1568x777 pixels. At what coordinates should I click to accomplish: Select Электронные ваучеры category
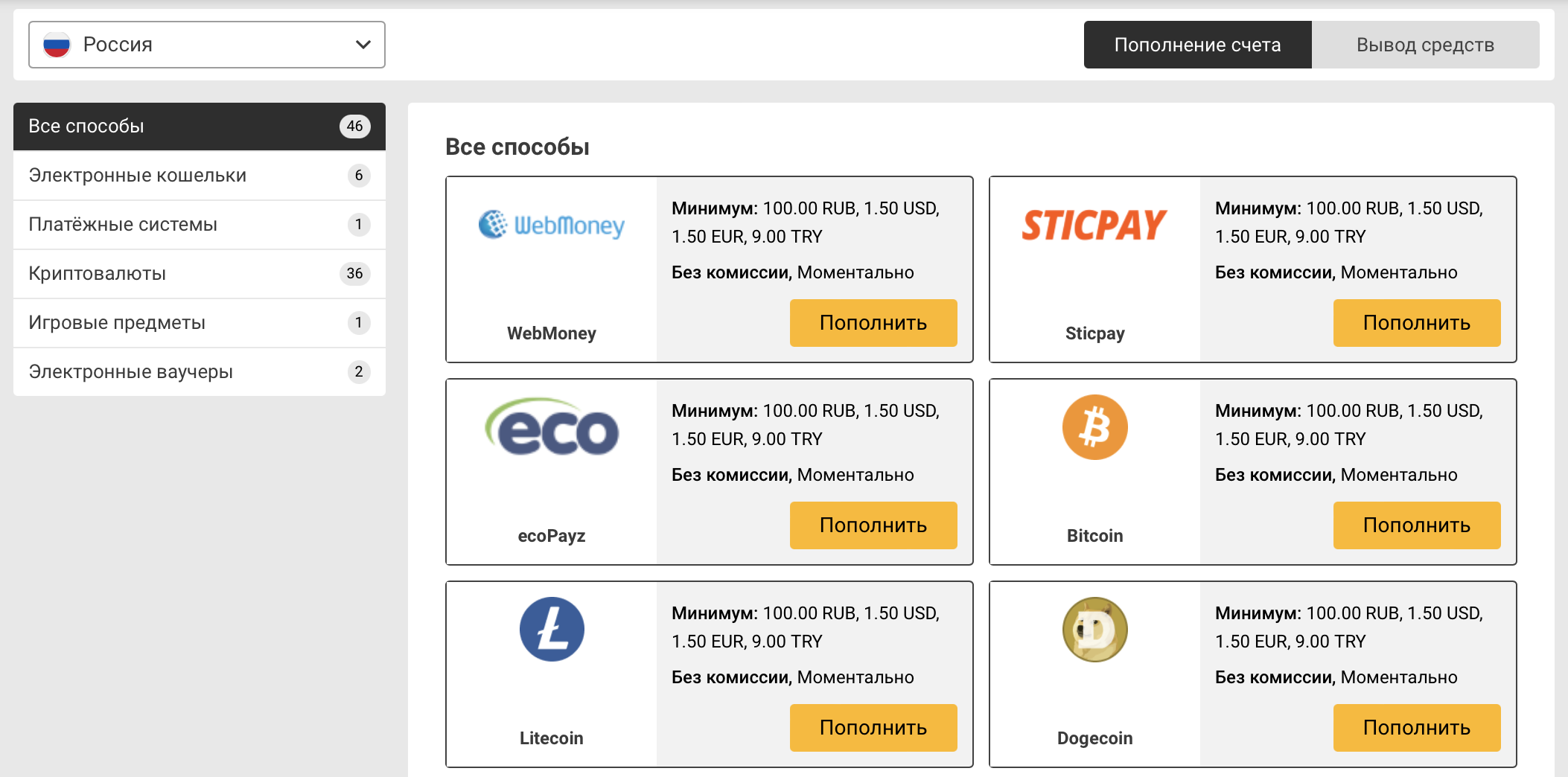[x=199, y=372]
